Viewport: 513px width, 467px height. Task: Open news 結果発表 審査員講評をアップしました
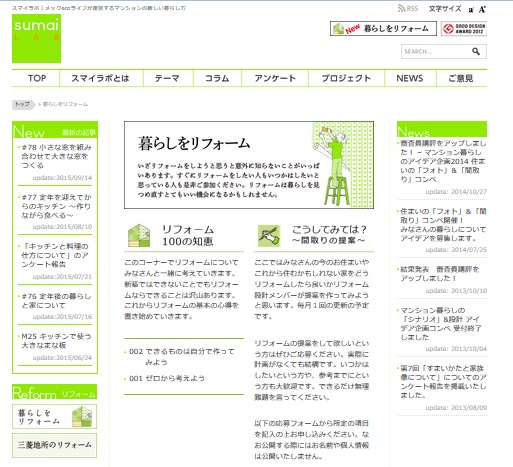click(440, 274)
